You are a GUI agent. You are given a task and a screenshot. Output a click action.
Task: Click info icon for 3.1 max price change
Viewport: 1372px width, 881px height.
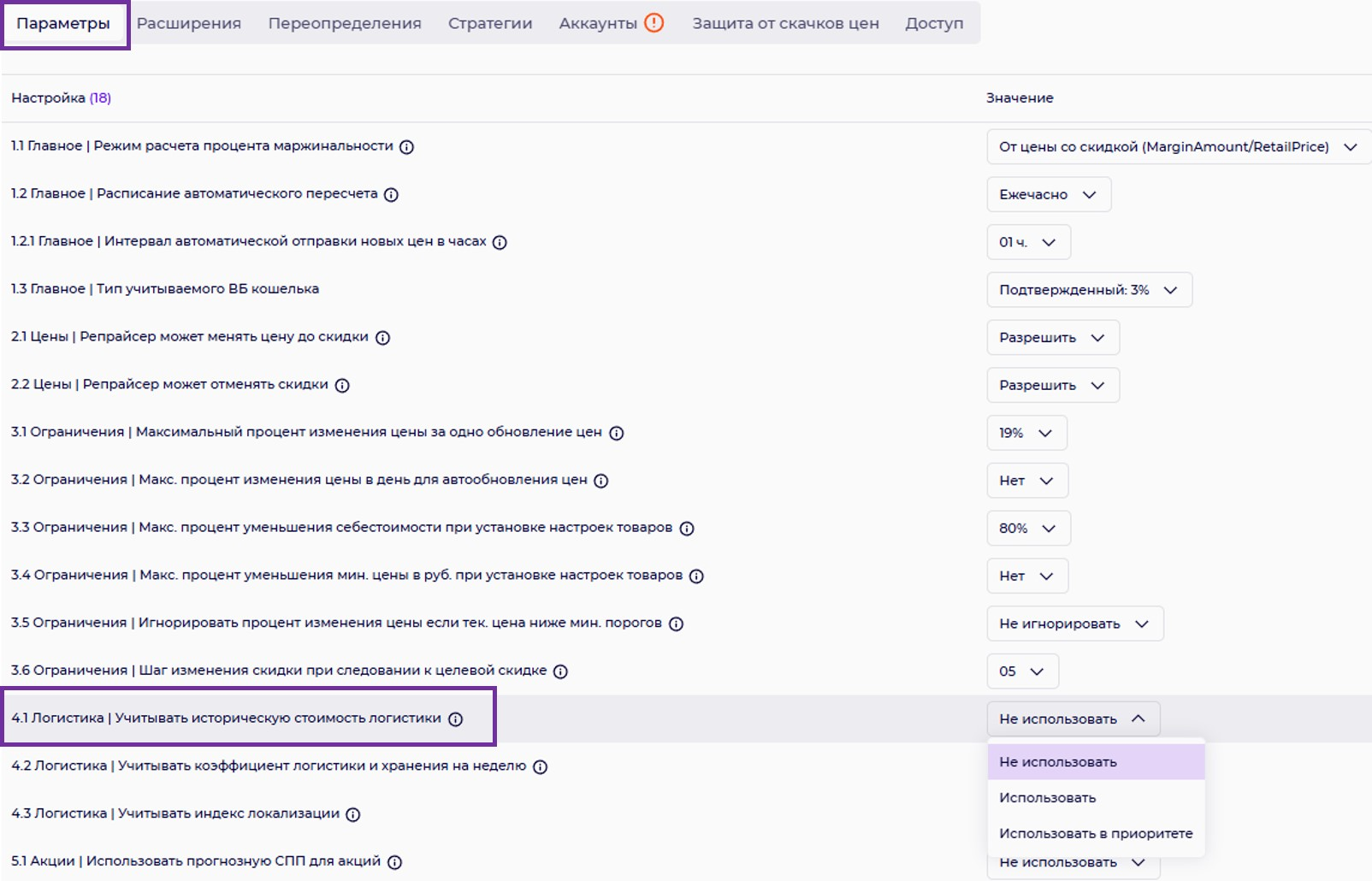point(617,433)
